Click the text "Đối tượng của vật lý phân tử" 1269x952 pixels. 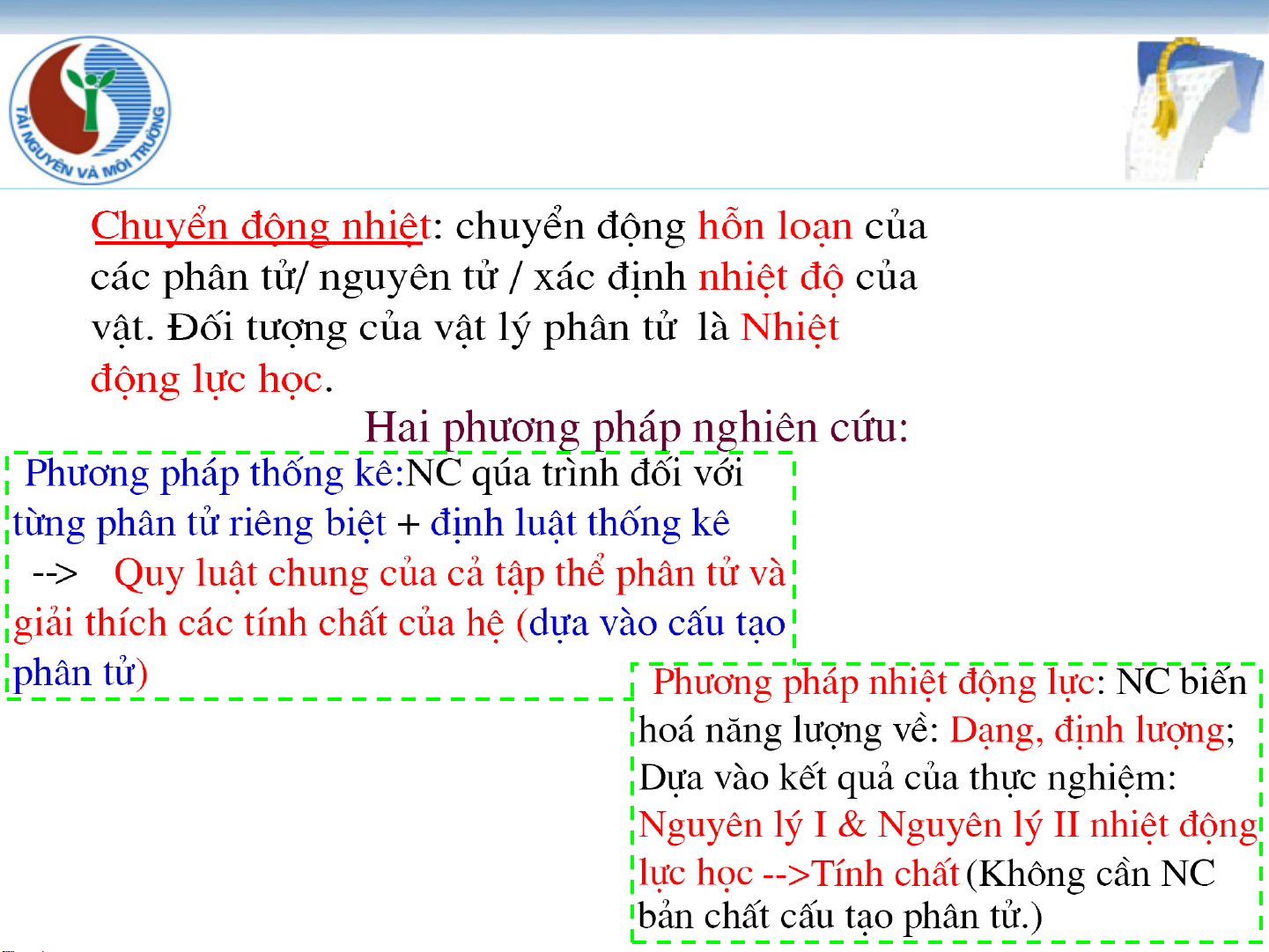coord(422,328)
